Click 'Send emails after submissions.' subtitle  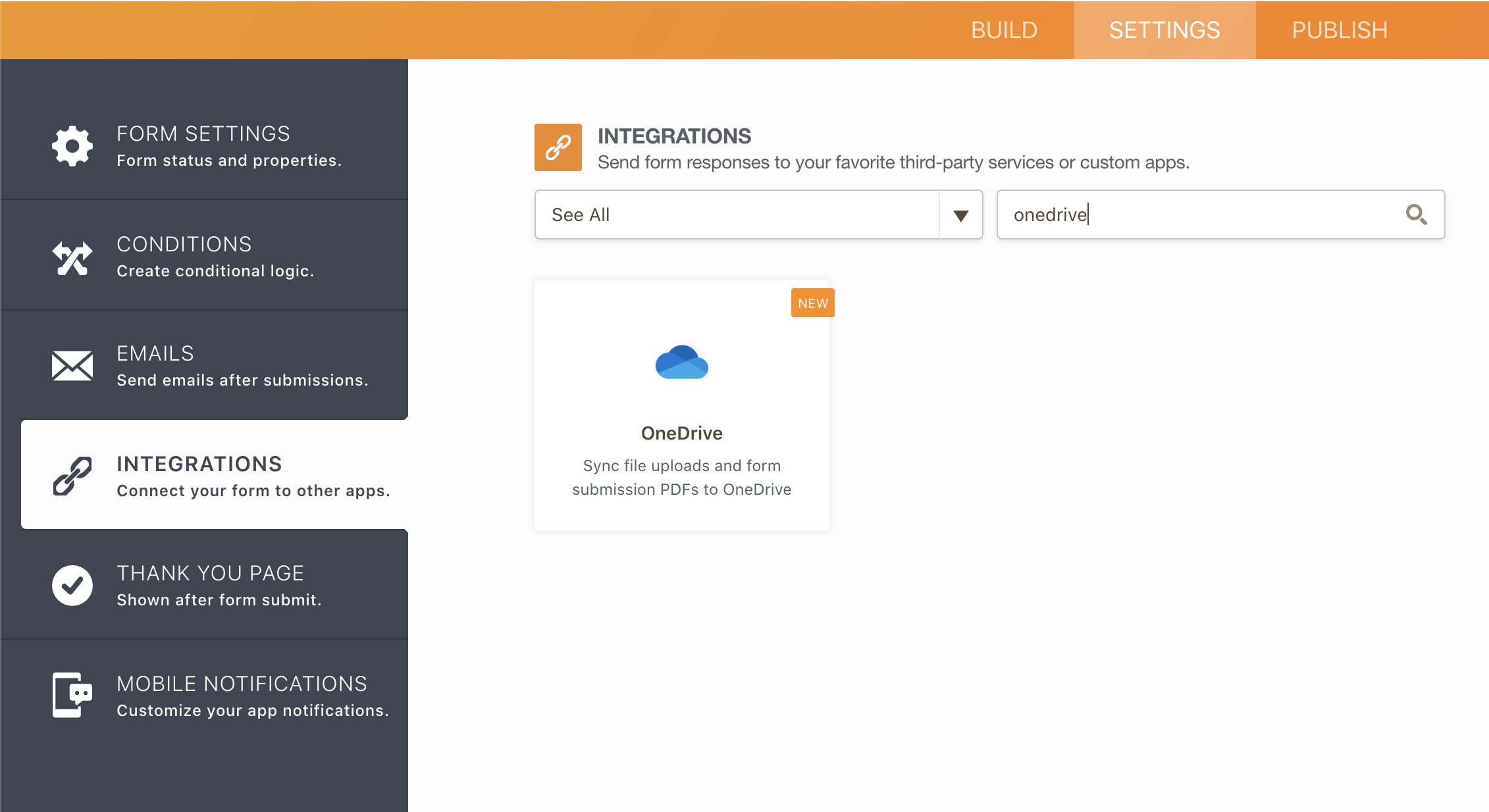[243, 380]
